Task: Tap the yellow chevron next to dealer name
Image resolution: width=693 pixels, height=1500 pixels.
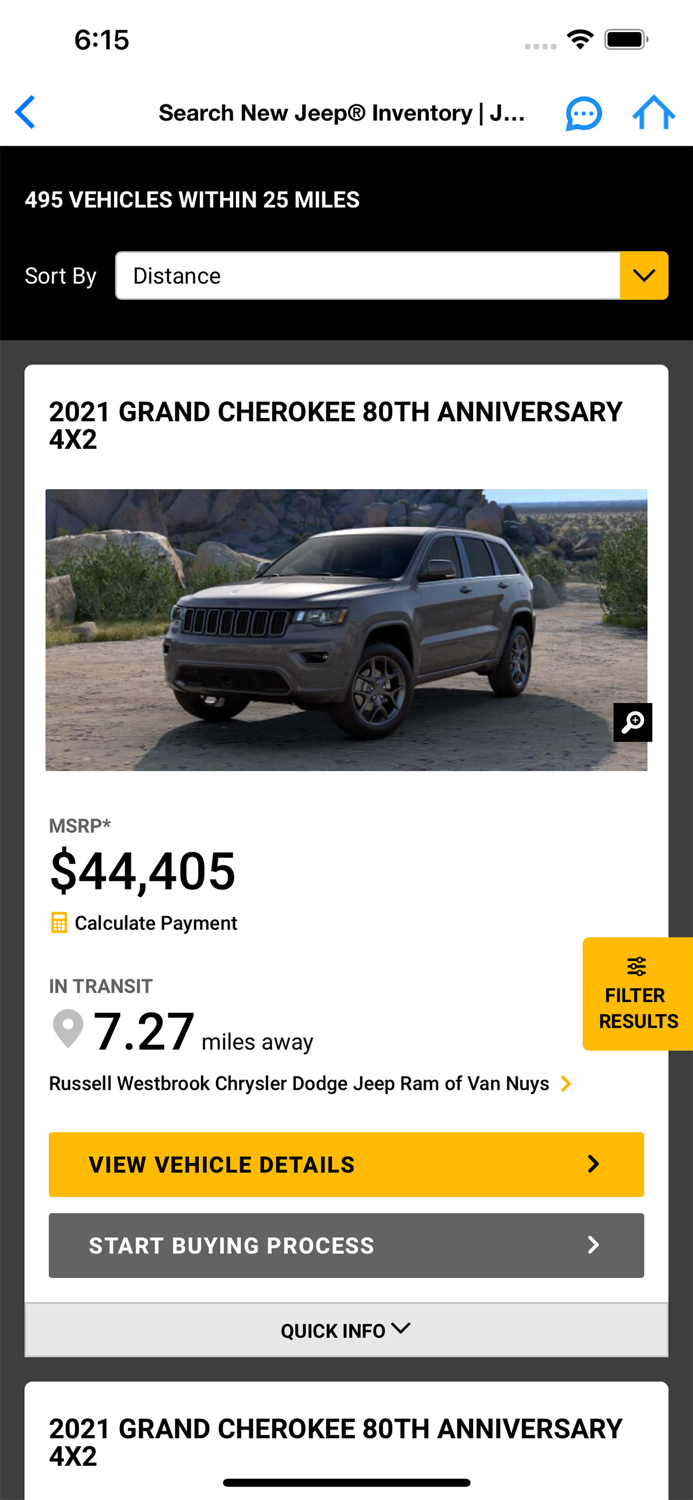Action: click(566, 1083)
